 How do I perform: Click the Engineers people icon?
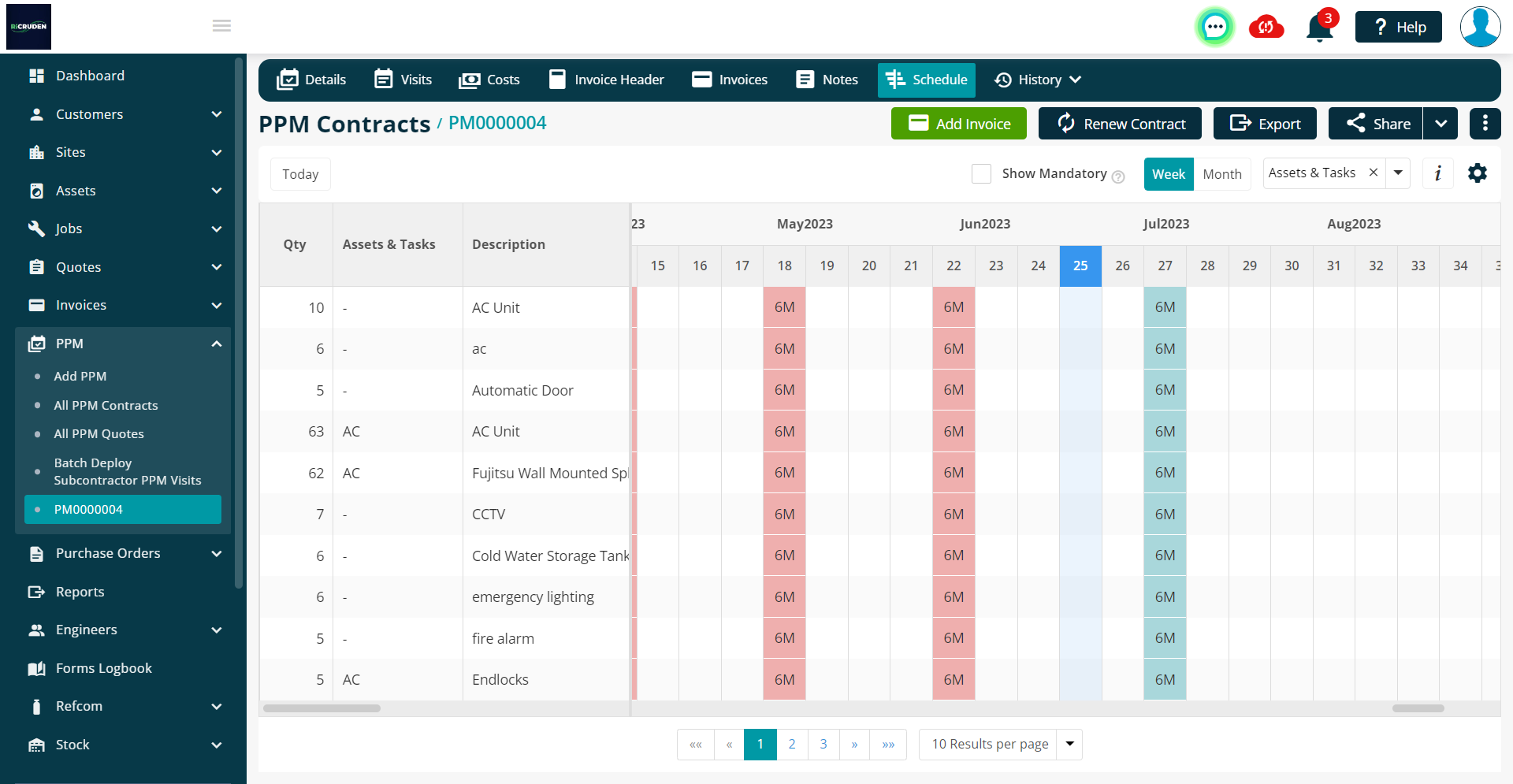(36, 630)
